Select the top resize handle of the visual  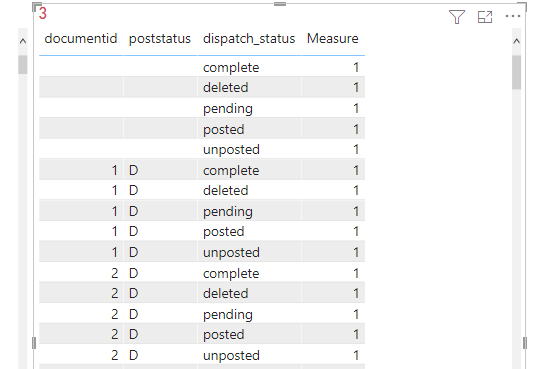(x=280, y=4)
